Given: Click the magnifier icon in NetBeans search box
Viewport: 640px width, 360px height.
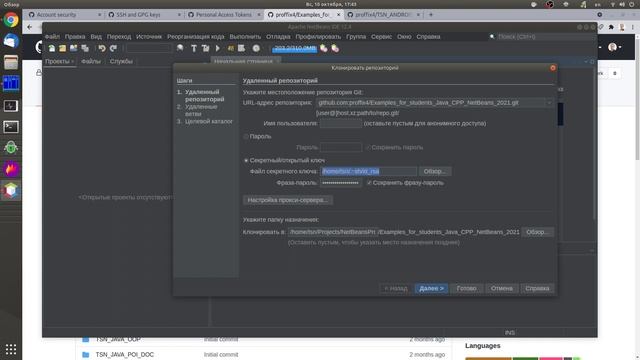Looking at the screenshot, I should pyautogui.click(x=492, y=37).
